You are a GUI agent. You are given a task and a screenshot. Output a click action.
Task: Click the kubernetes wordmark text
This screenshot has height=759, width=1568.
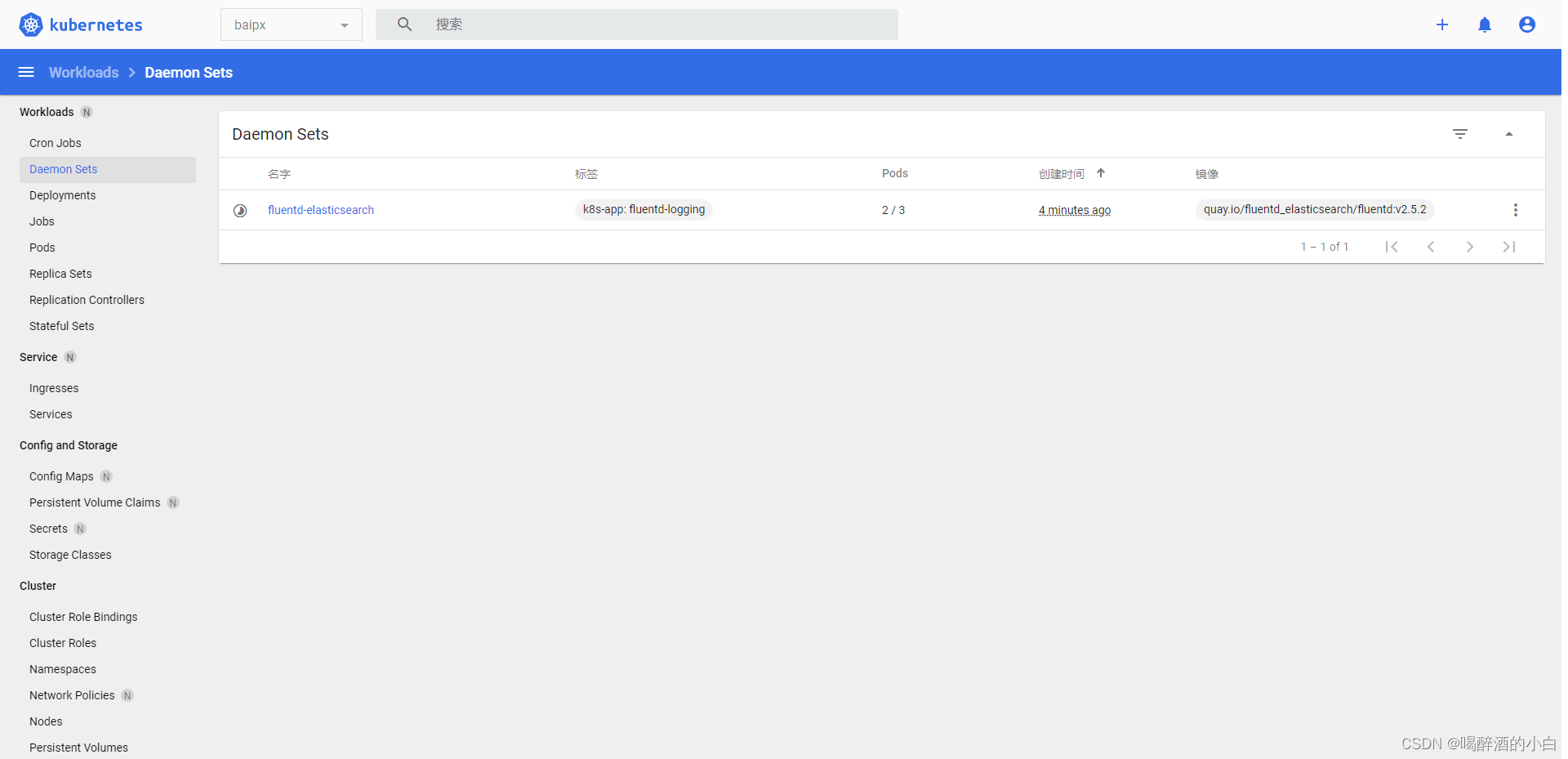coord(96,25)
